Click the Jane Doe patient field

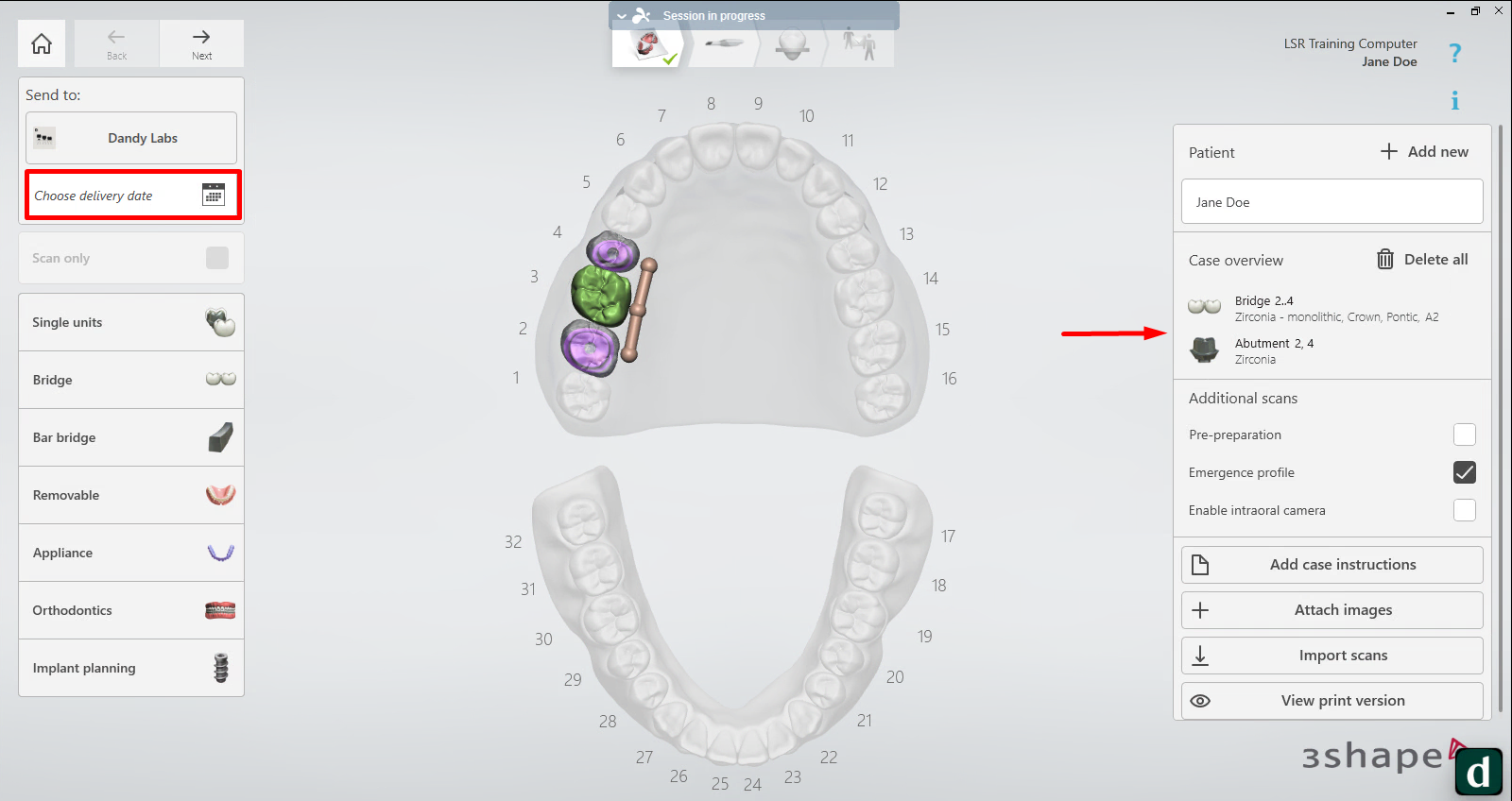pyautogui.click(x=1332, y=202)
